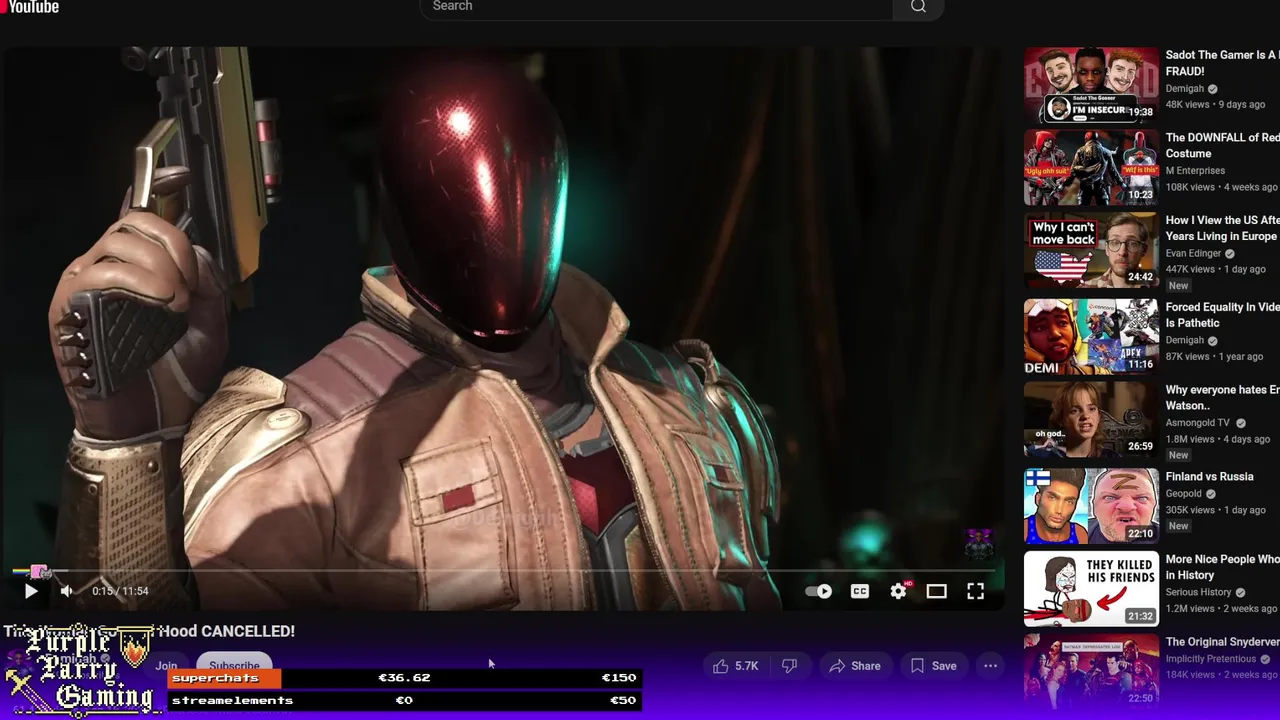Open 'Sadot The Gamer' video thumbnail
1280x720 pixels.
click(1091, 85)
